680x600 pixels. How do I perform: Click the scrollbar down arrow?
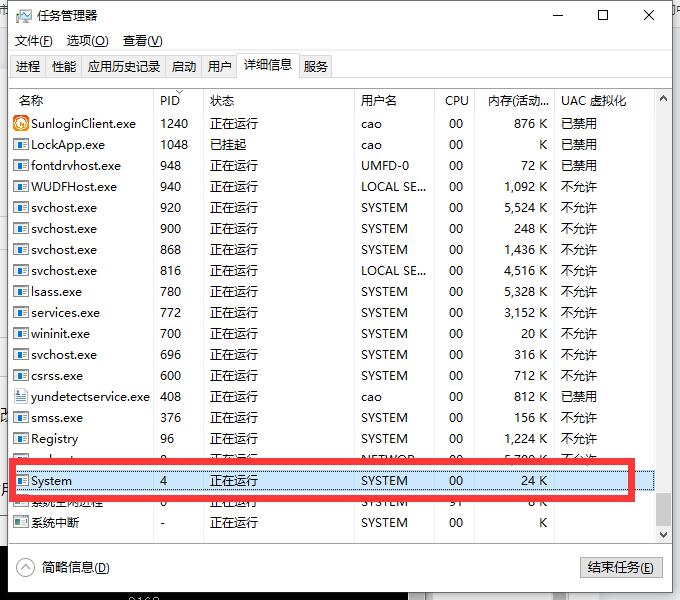pyautogui.click(x=663, y=535)
